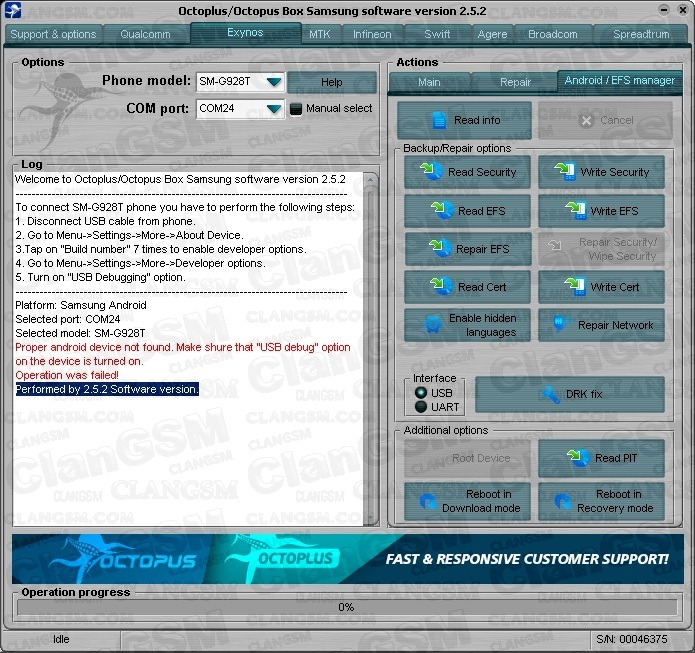The image size is (695, 653).
Task: Click the DRK fix wrench icon
Action: 550,394
